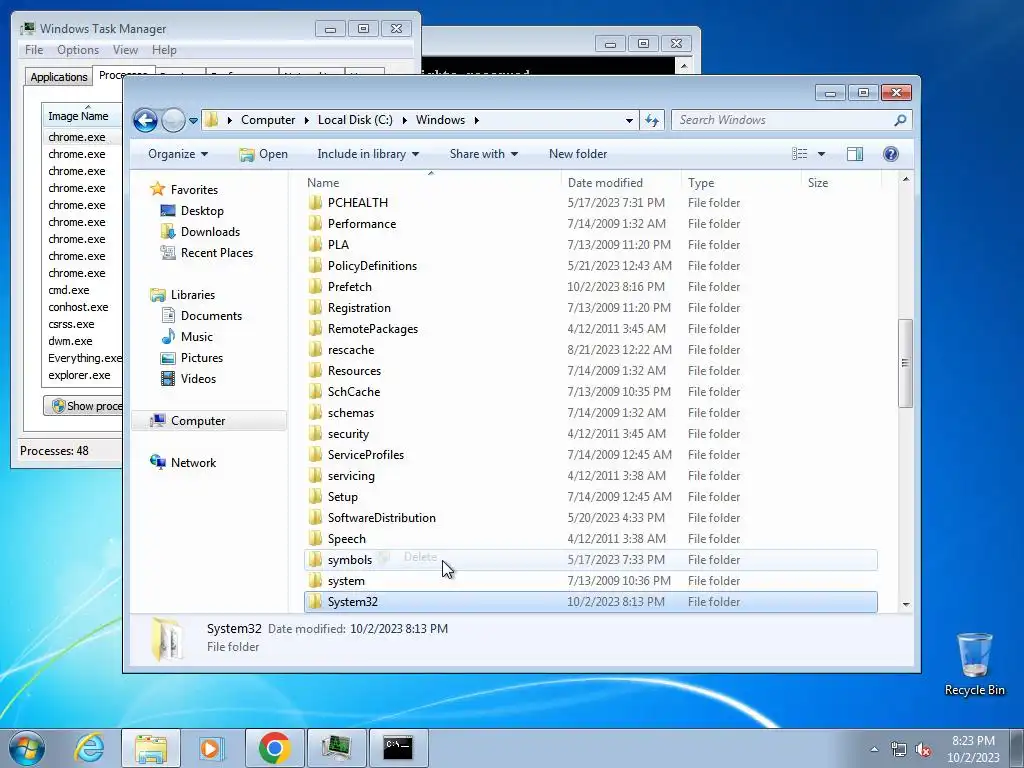Select the security folder

click(590, 434)
